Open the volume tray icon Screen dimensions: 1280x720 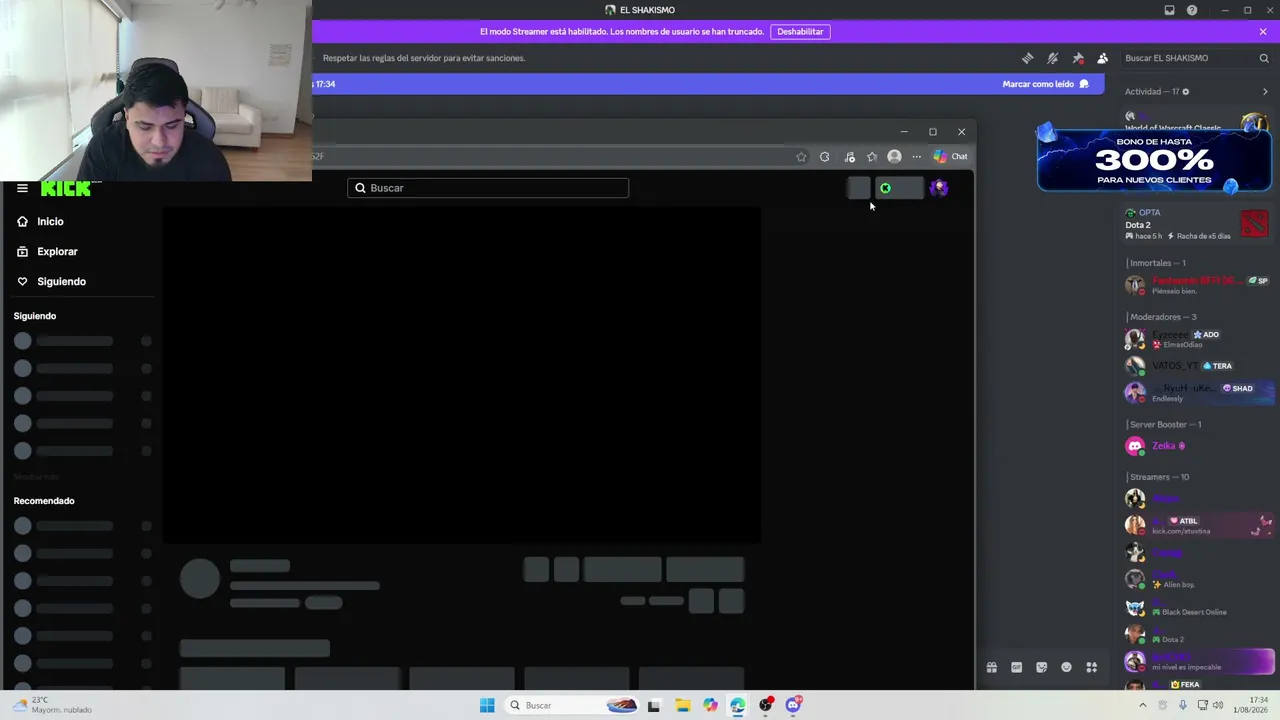pyautogui.click(x=1218, y=705)
